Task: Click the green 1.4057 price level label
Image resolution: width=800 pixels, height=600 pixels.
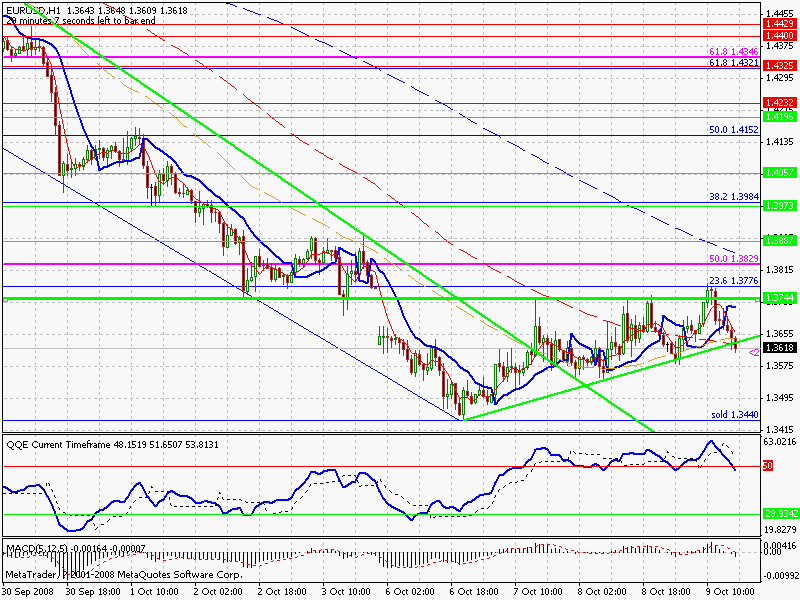Action: click(x=780, y=173)
